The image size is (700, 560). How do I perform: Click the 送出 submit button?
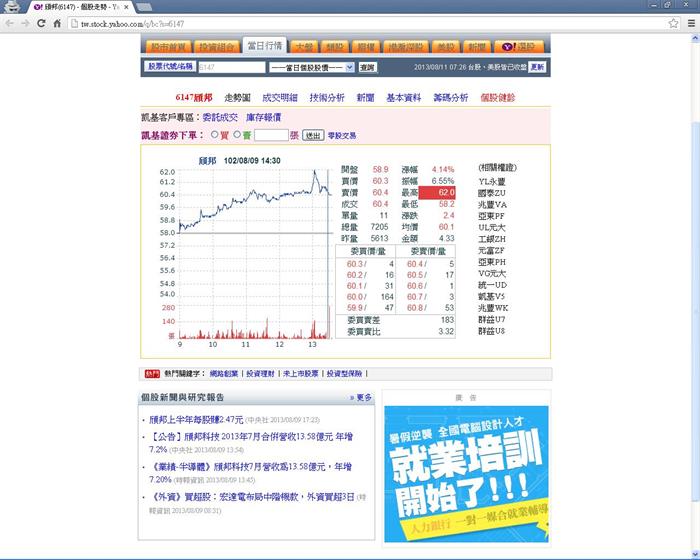(x=313, y=135)
